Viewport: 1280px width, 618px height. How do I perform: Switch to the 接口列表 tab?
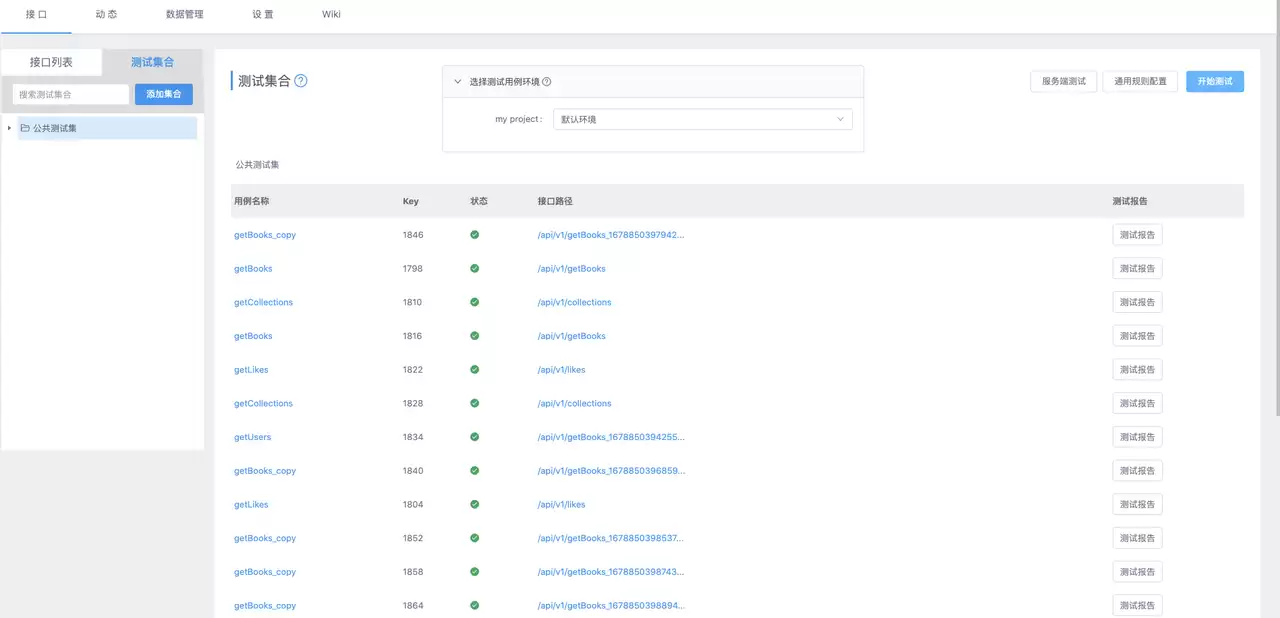[51, 62]
